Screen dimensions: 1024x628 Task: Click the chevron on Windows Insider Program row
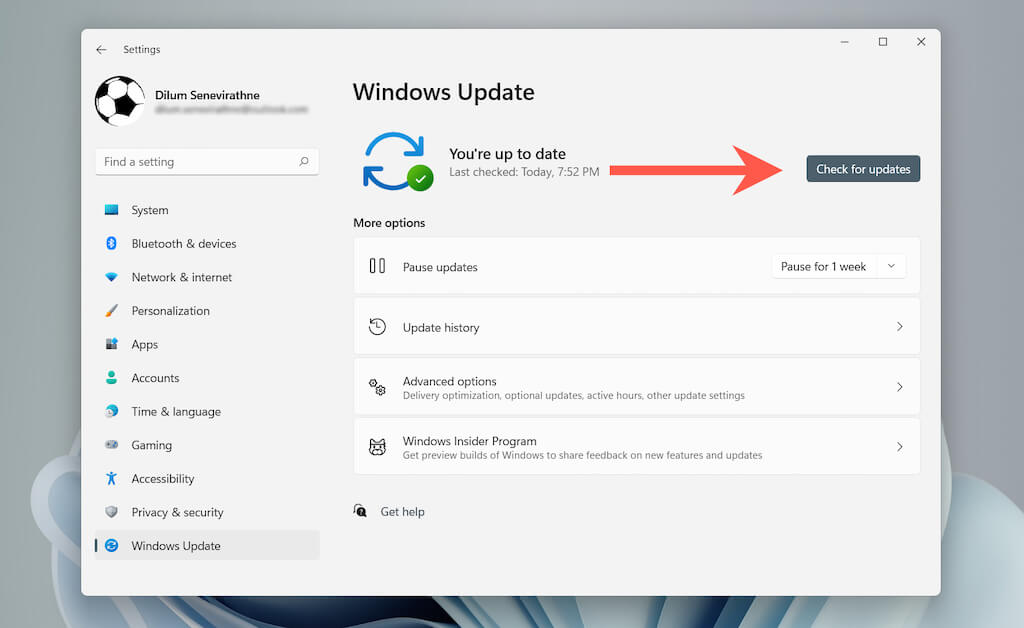tap(900, 447)
